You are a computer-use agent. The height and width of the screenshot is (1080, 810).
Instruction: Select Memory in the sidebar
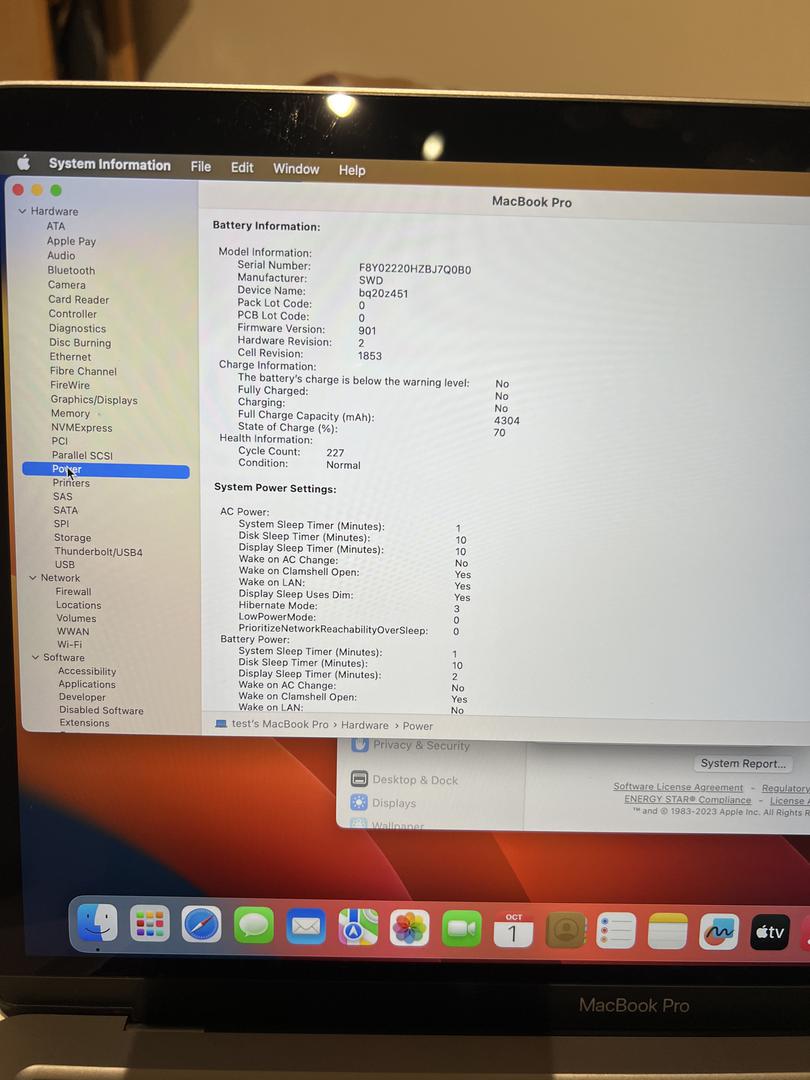pyautogui.click(x=70, y=414)
